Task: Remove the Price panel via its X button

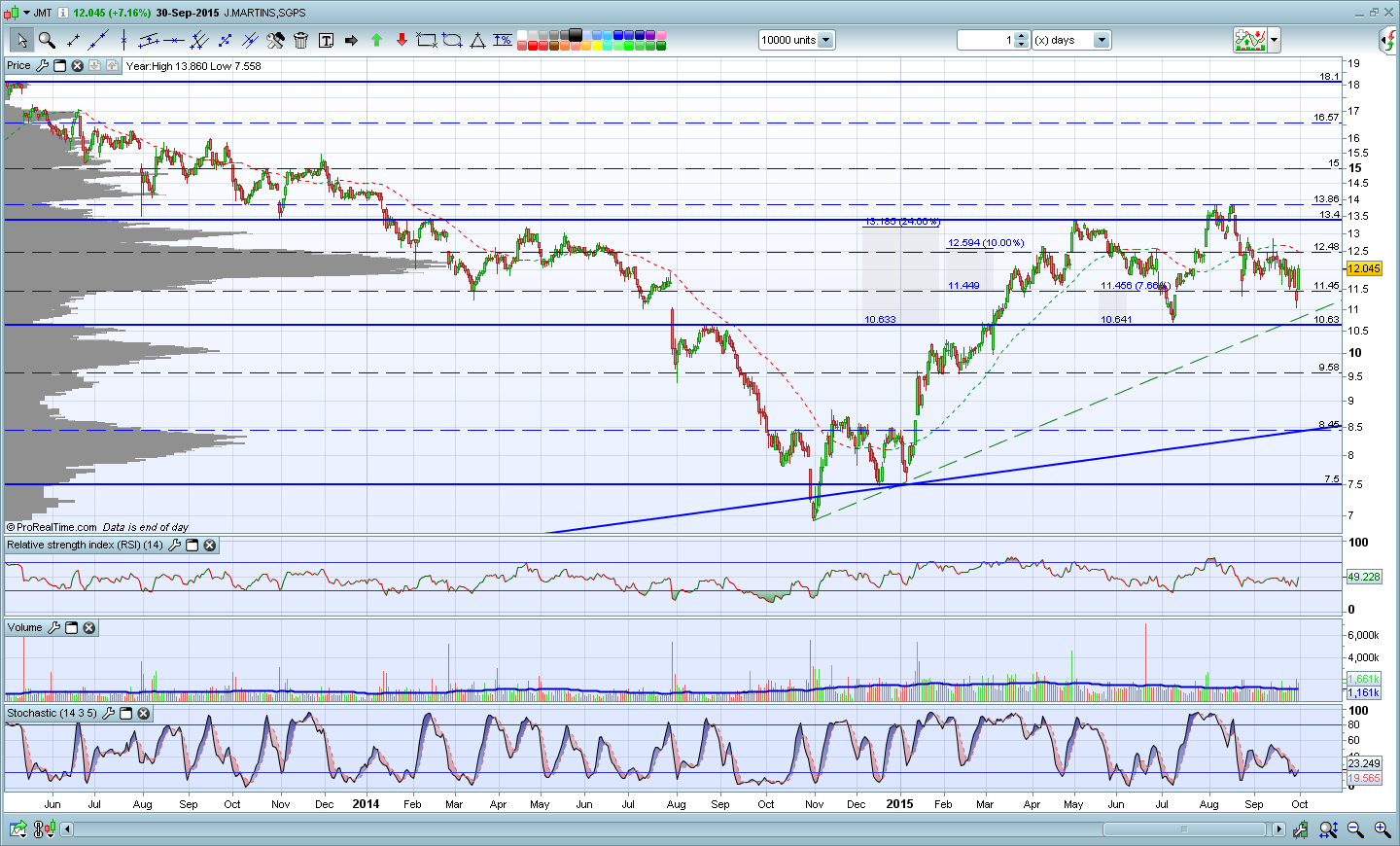Action: [77, 66]
